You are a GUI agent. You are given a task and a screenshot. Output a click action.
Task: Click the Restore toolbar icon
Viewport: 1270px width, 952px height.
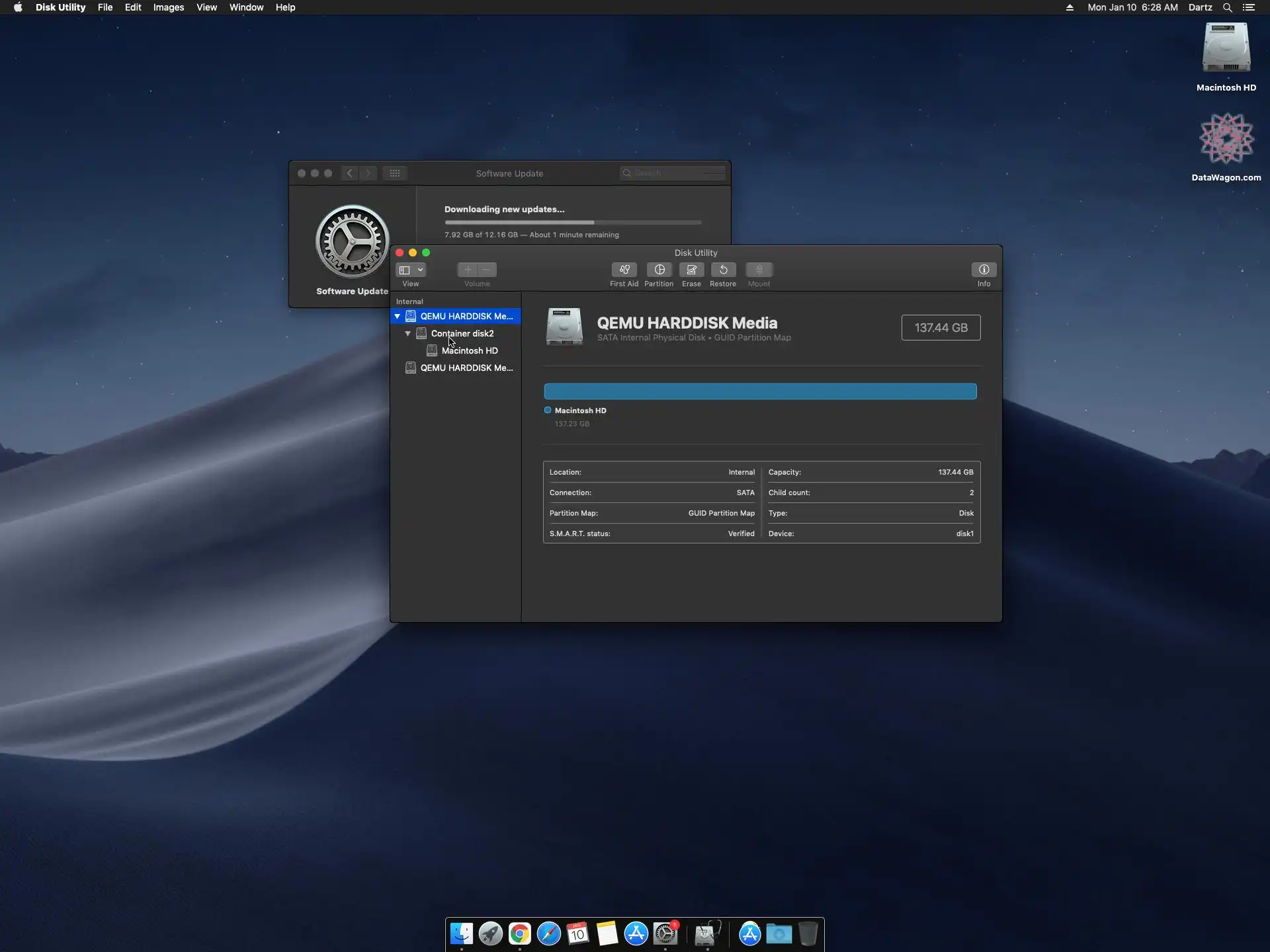[723, 270]
